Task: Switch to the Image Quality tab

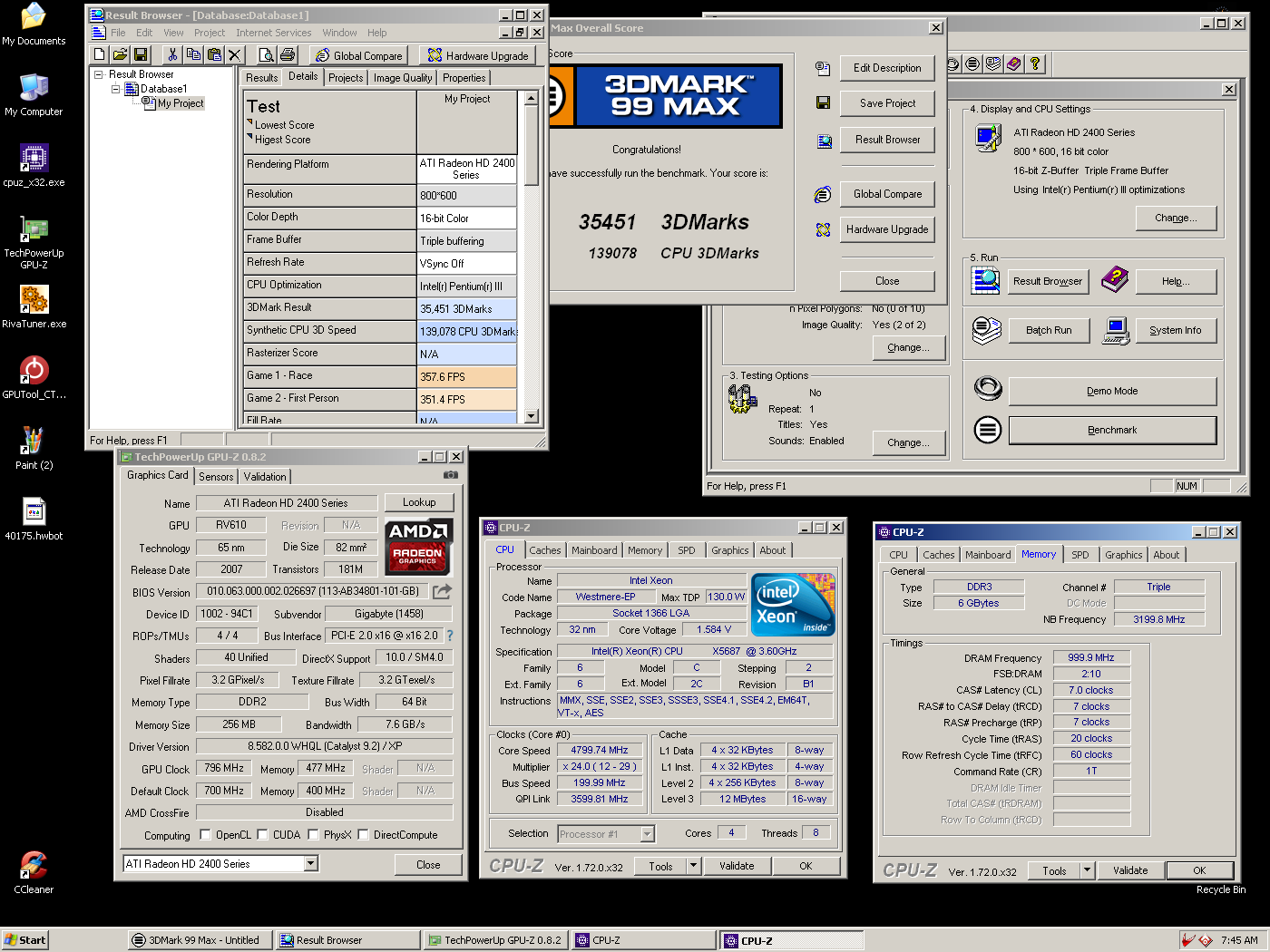Action: [403, 78]
